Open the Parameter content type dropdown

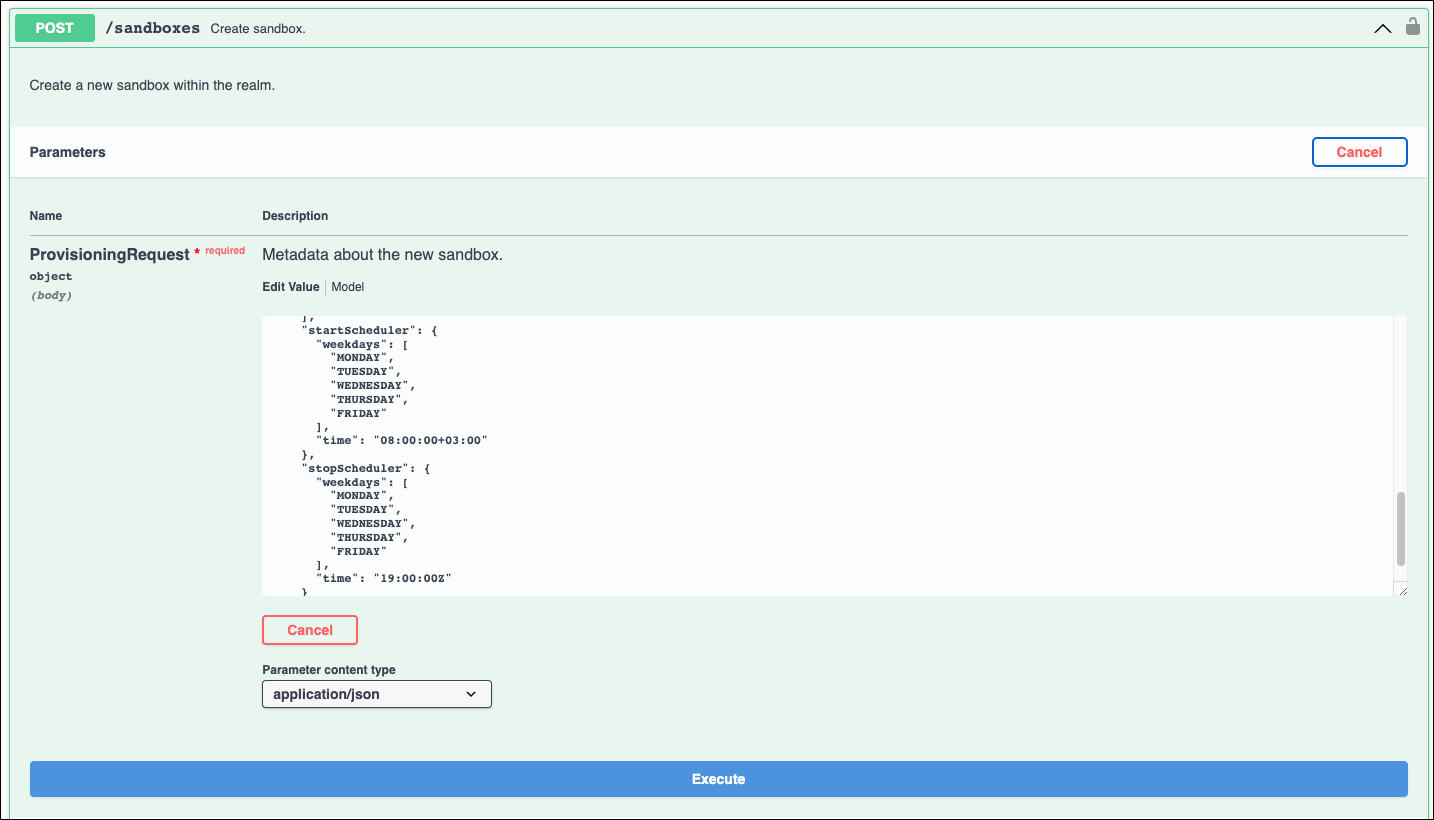coord(376,693)
